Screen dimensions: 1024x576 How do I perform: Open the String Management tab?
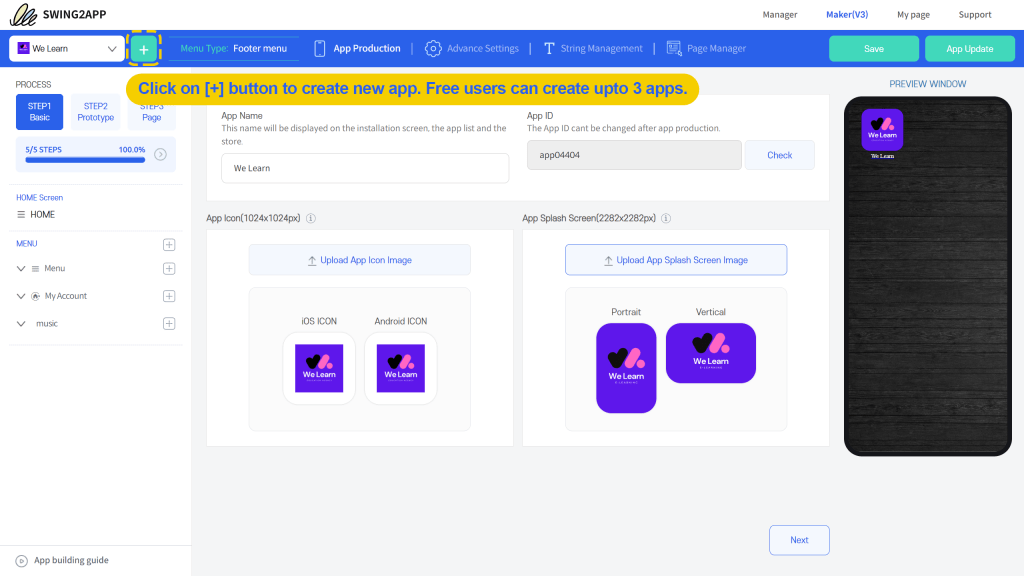click(593, 48)
